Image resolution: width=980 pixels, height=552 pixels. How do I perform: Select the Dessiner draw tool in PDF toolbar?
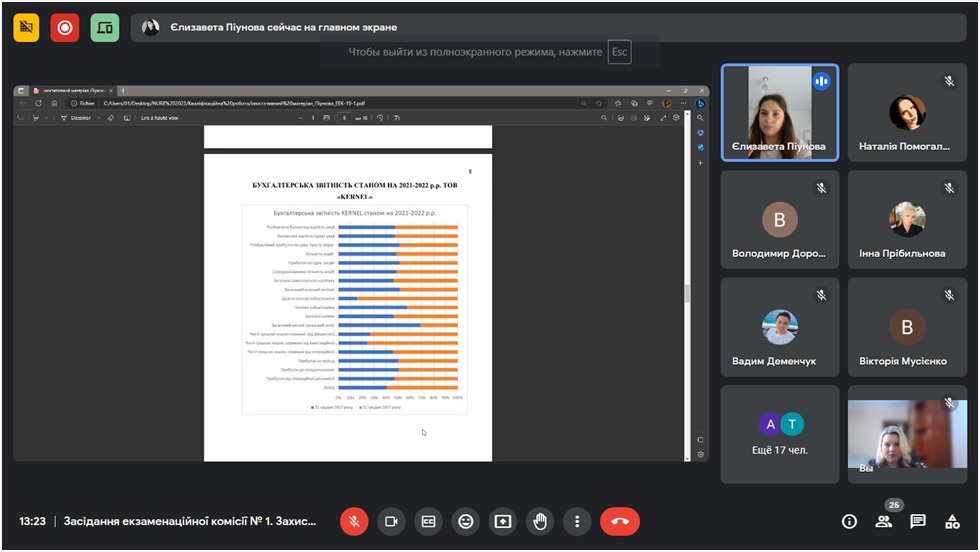[x=76, y=118]
